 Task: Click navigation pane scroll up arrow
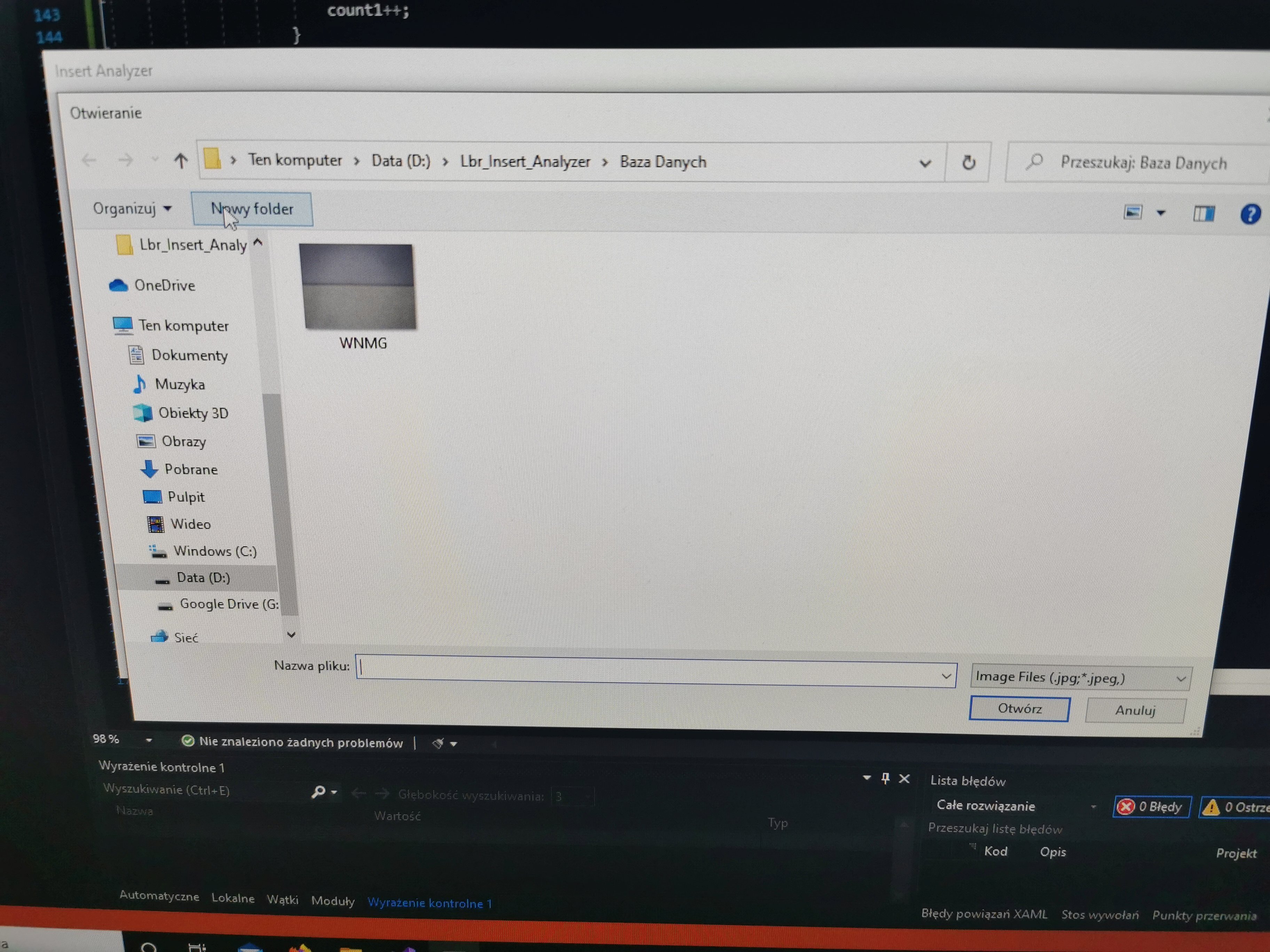(258, 243)
